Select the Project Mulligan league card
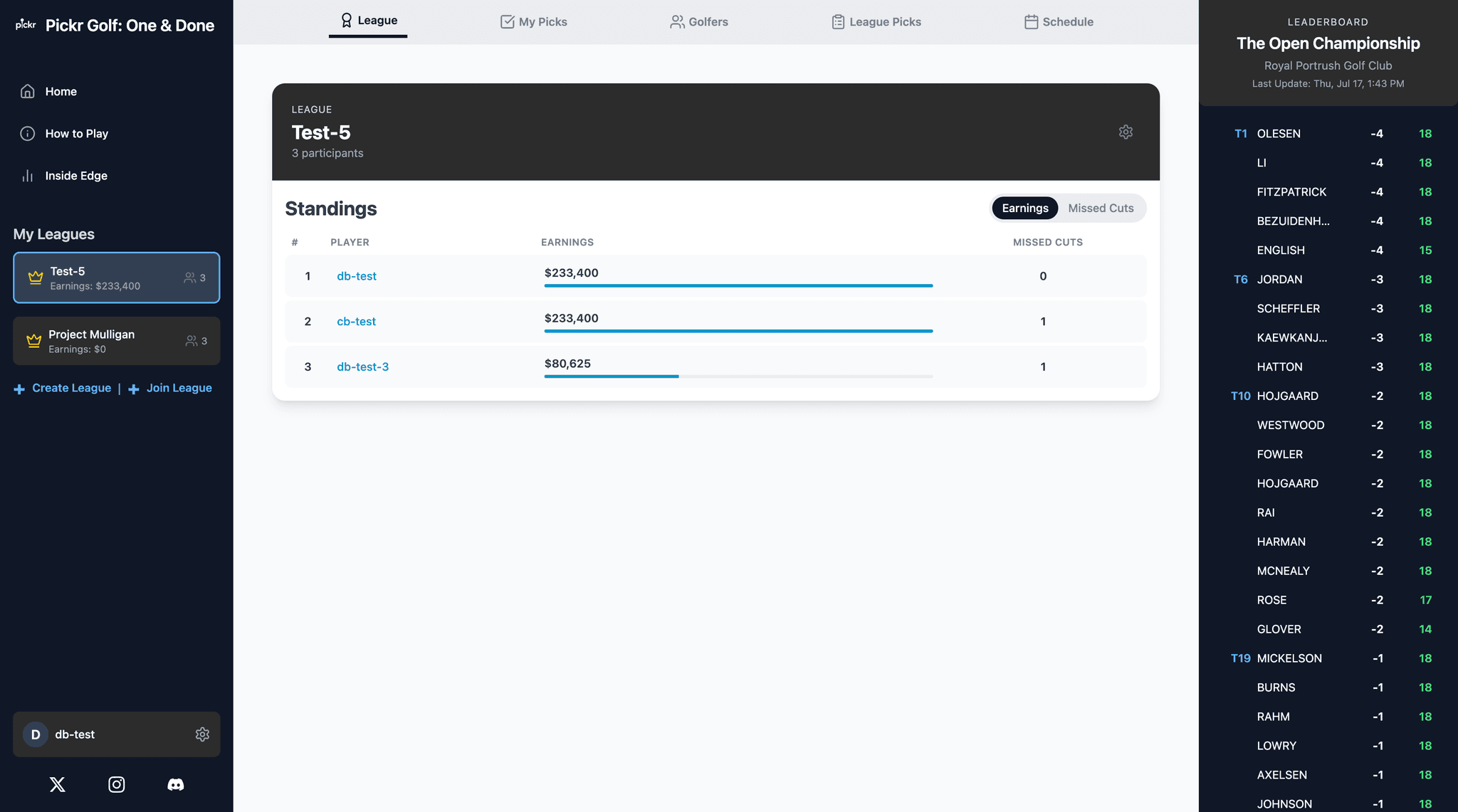The image size is (1458, 812). click(116, 341)
